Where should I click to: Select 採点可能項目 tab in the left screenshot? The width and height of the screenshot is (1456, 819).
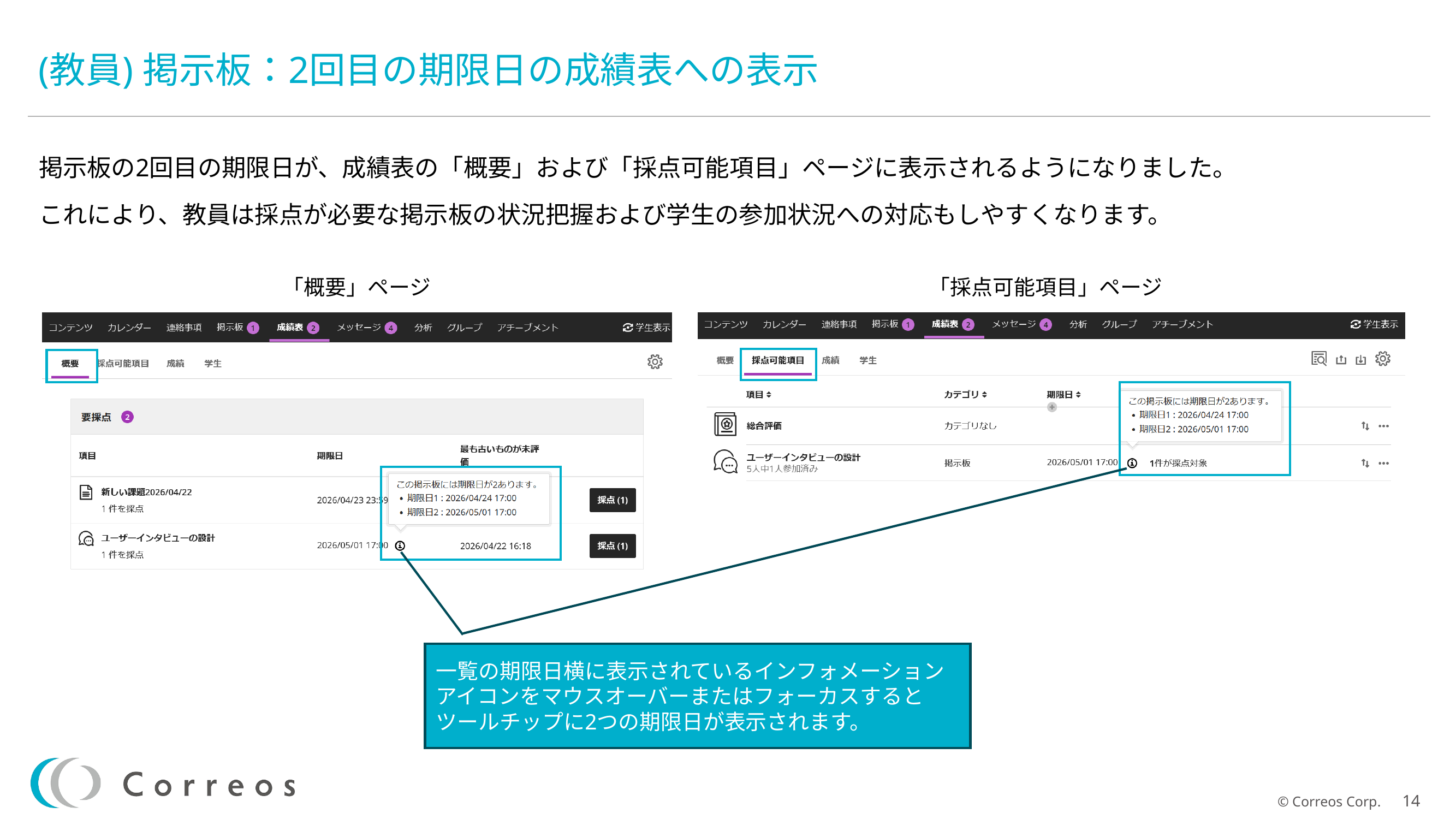123,364
